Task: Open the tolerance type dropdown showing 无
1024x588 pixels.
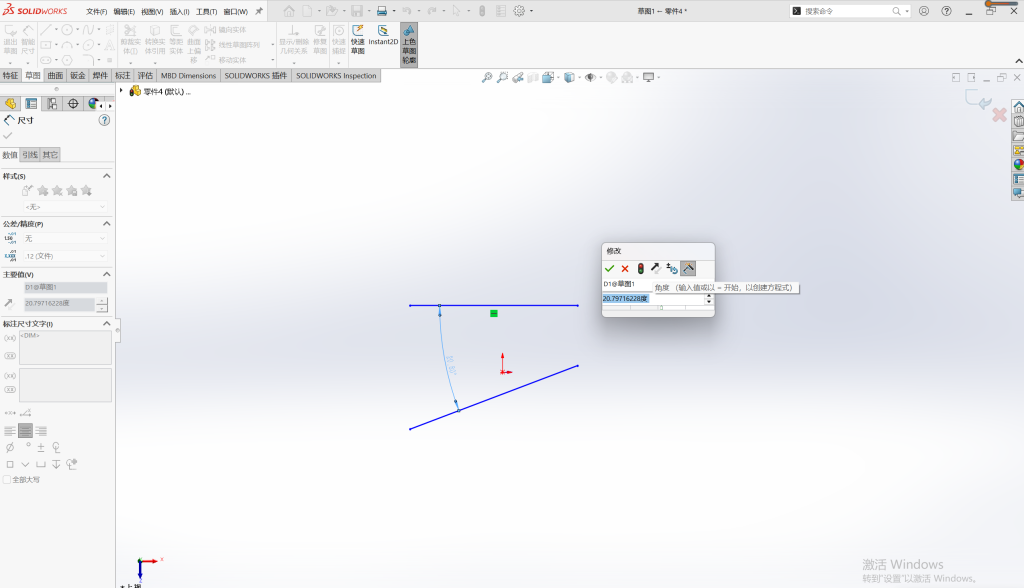Action: 65,238
